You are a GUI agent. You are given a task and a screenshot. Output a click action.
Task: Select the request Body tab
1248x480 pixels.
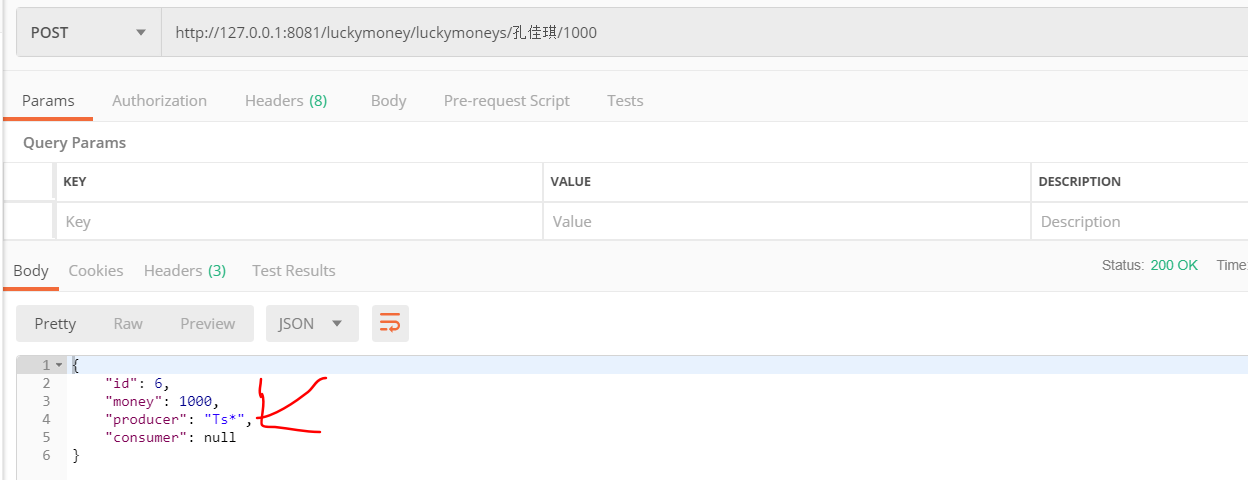pyautogui.click(x=388, y=101)
